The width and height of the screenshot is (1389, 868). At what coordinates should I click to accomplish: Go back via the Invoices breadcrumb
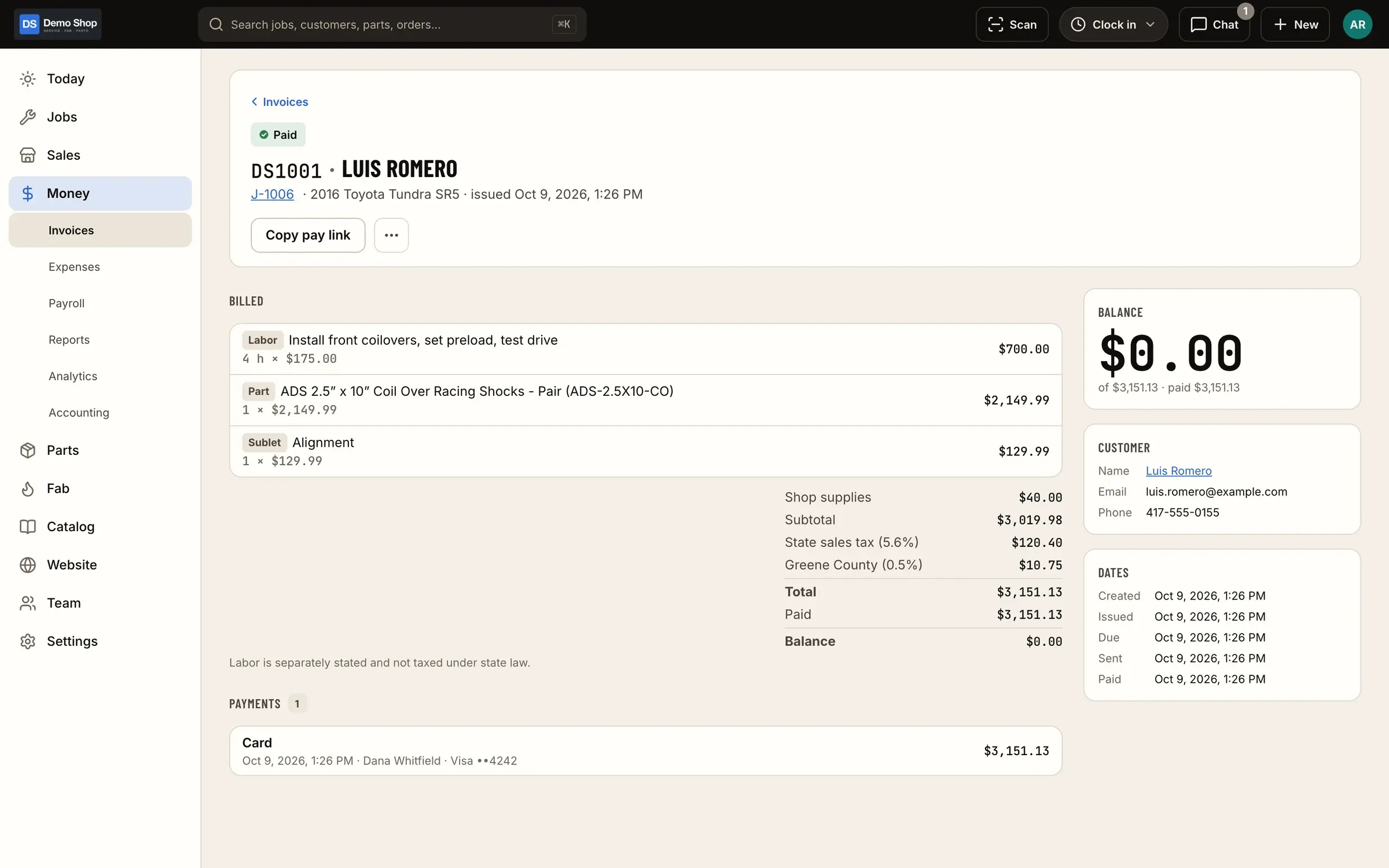click(280, 102)
